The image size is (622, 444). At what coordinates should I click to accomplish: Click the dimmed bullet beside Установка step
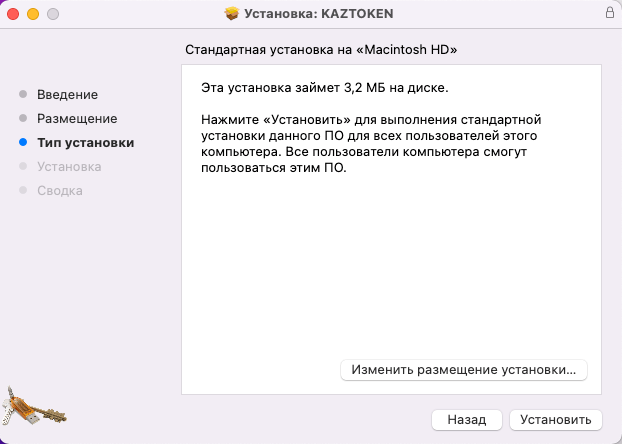pos(23,166)
